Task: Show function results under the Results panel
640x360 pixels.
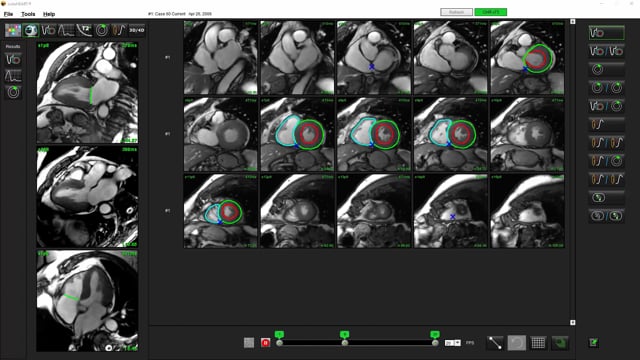Action: tap(13, 60)
